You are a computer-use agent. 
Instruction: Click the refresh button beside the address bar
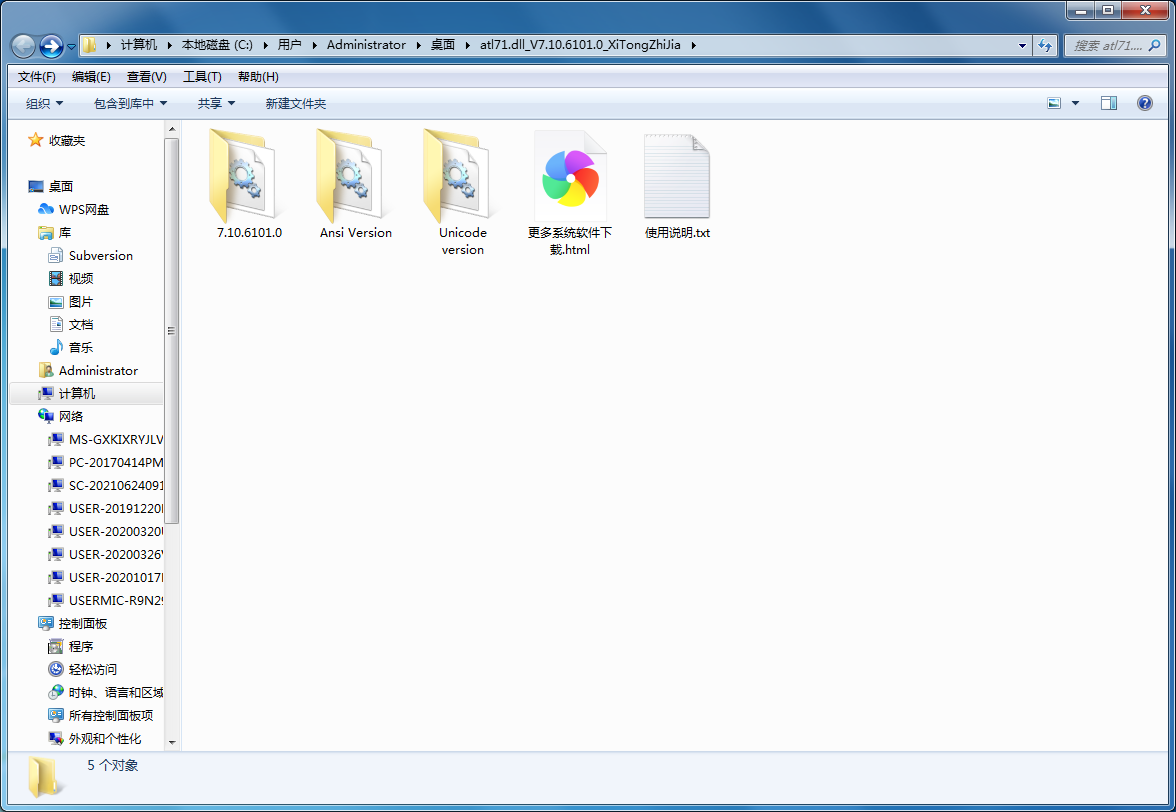[x=1045, y=46]
